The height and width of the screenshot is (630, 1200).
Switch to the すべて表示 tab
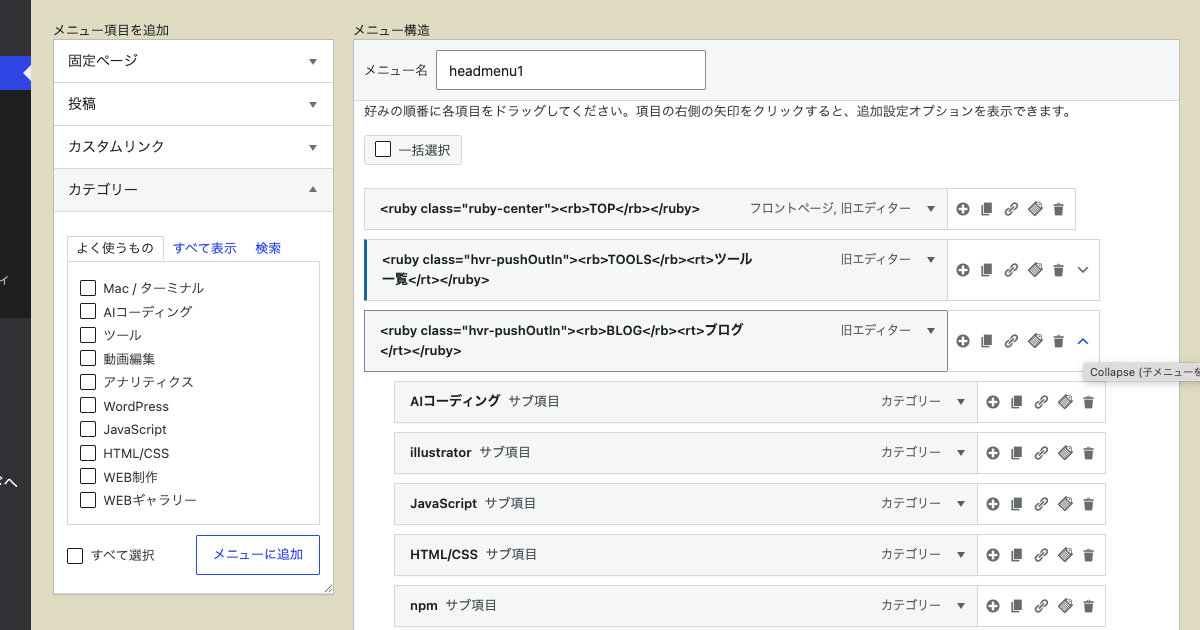205,248
